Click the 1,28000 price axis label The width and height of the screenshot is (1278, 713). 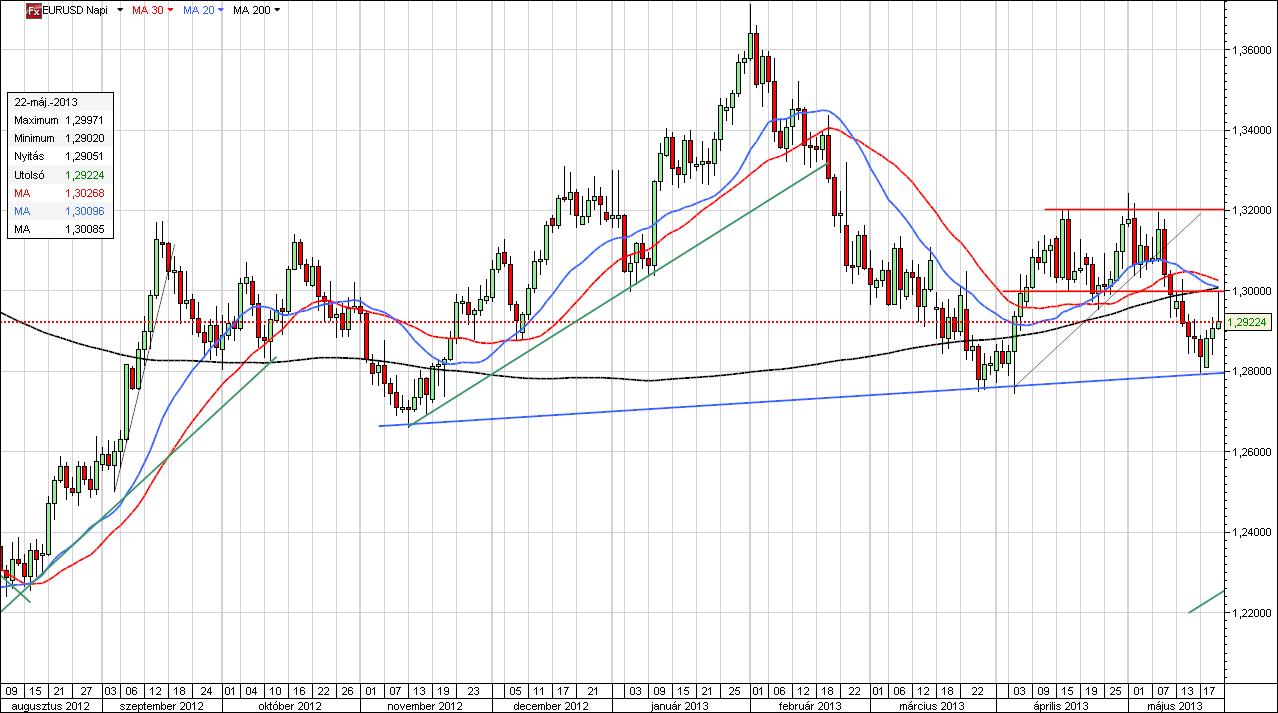coord(1250,371)
